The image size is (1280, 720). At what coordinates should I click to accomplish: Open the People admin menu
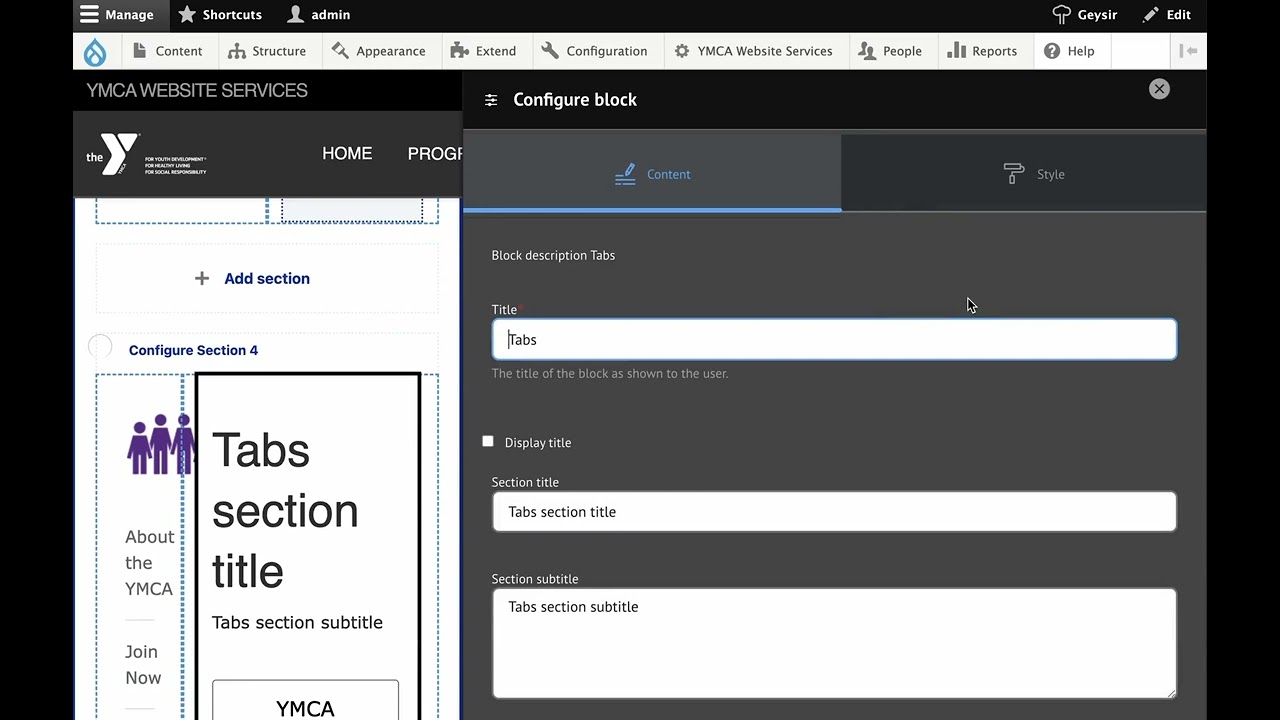890,51
